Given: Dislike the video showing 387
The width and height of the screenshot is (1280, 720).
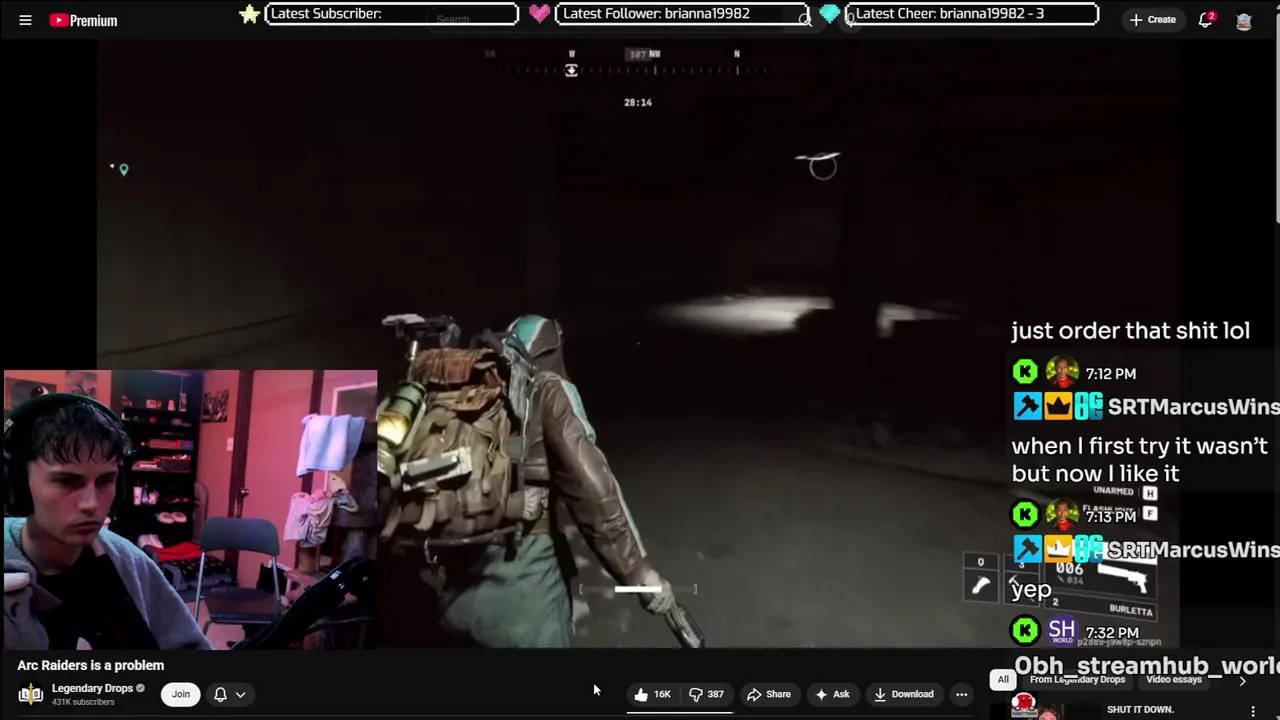Looking at the screenshot, I should (x=707, y=694).
